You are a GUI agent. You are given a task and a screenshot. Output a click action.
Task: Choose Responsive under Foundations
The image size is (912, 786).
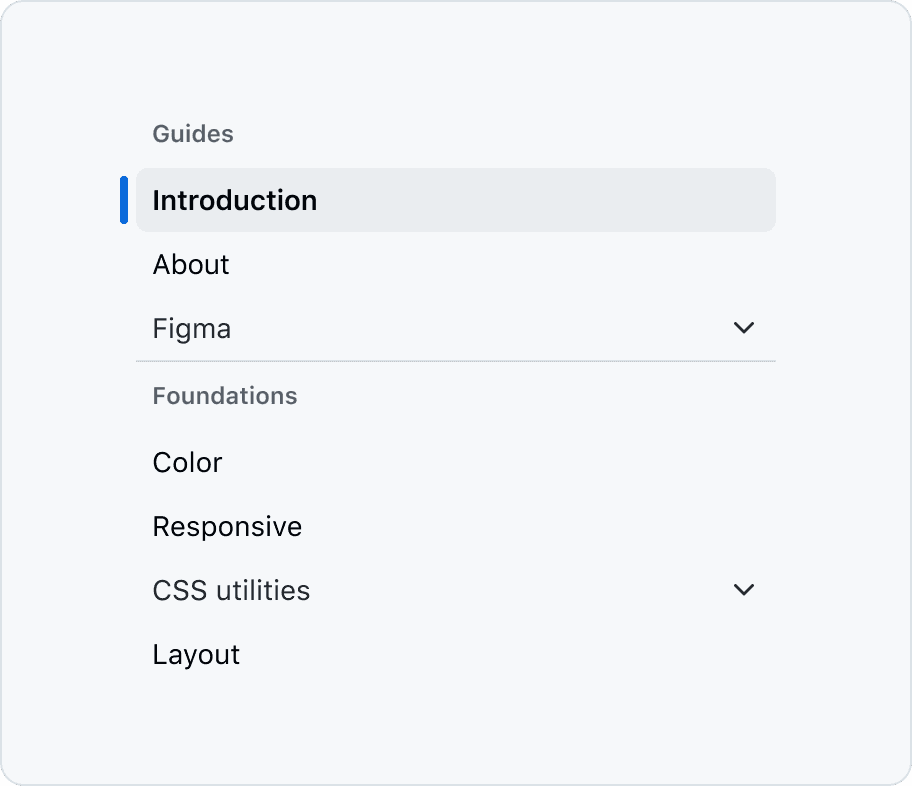click(x=227, y=526)
